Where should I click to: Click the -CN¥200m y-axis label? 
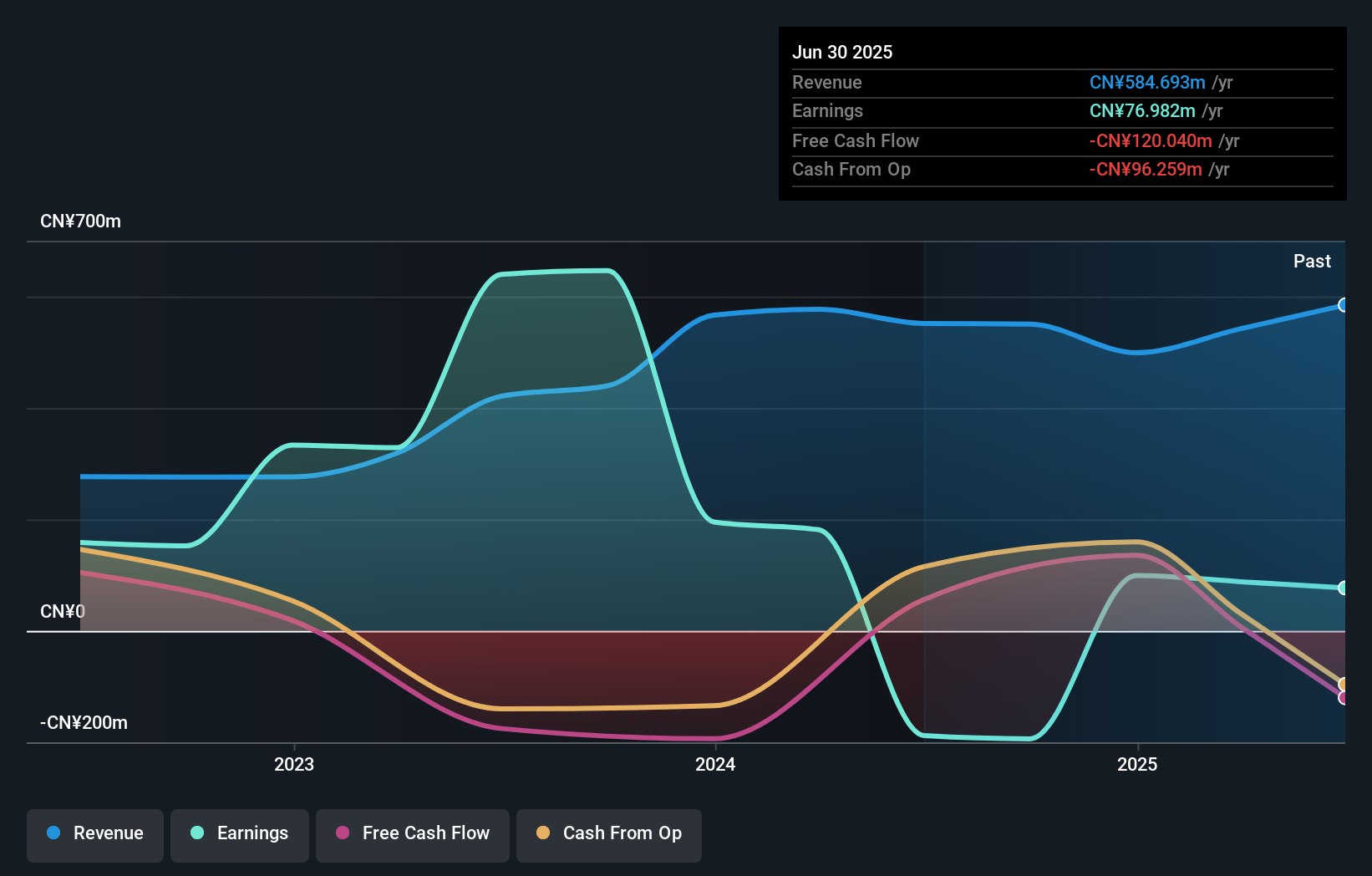click(x=84, y=723)
